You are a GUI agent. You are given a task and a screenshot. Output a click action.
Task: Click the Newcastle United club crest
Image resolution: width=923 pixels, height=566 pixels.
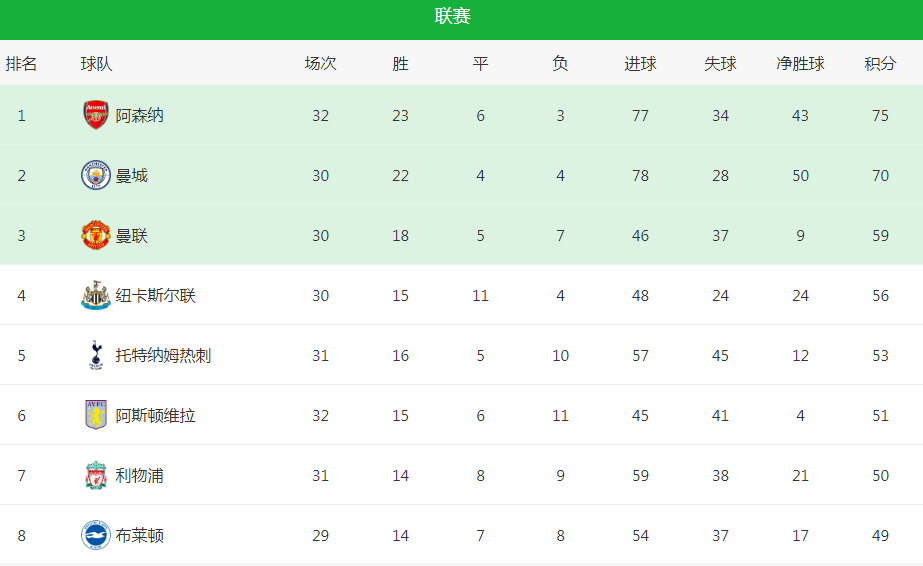tap(95, 295)
